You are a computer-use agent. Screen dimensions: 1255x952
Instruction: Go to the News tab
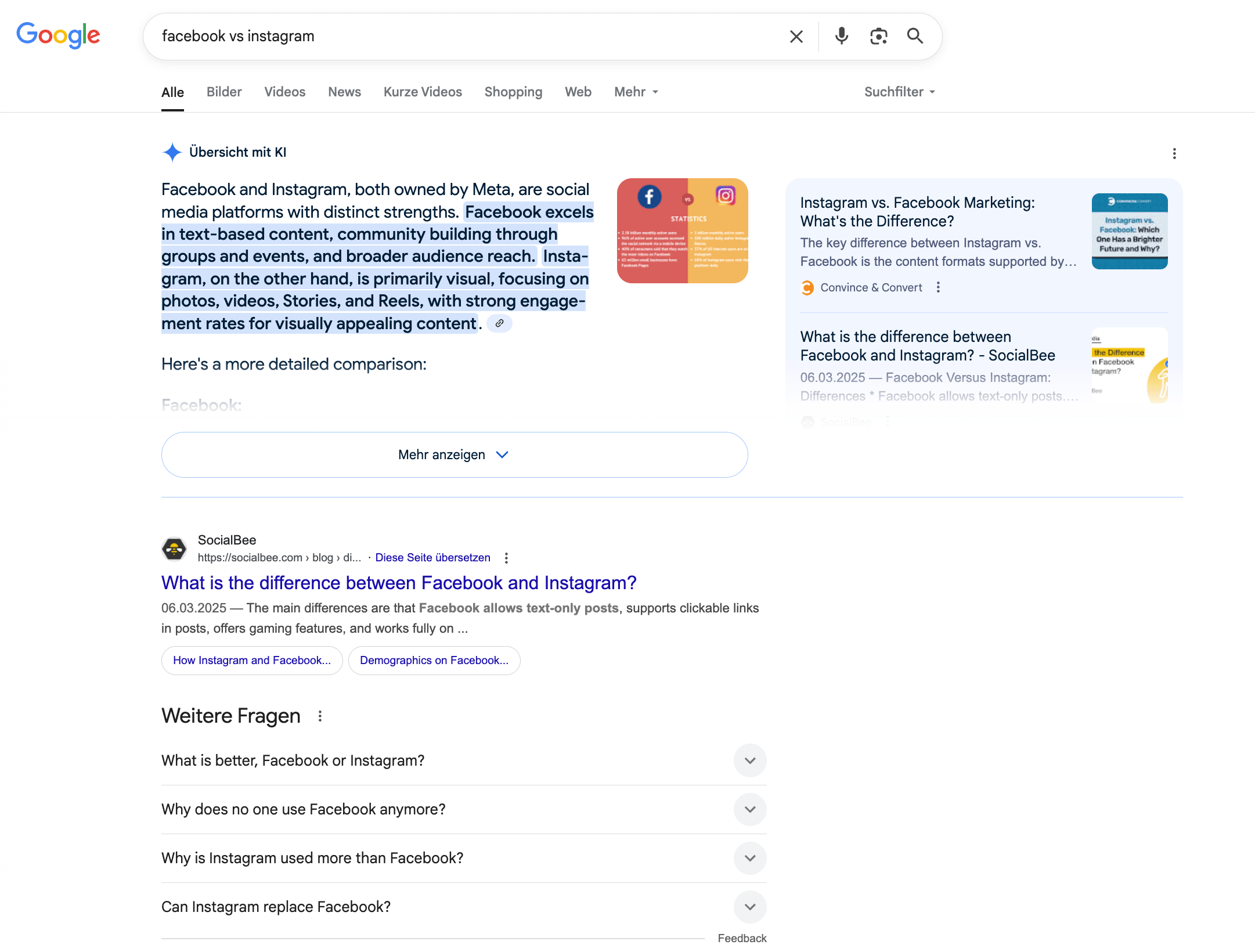[344, 92]
